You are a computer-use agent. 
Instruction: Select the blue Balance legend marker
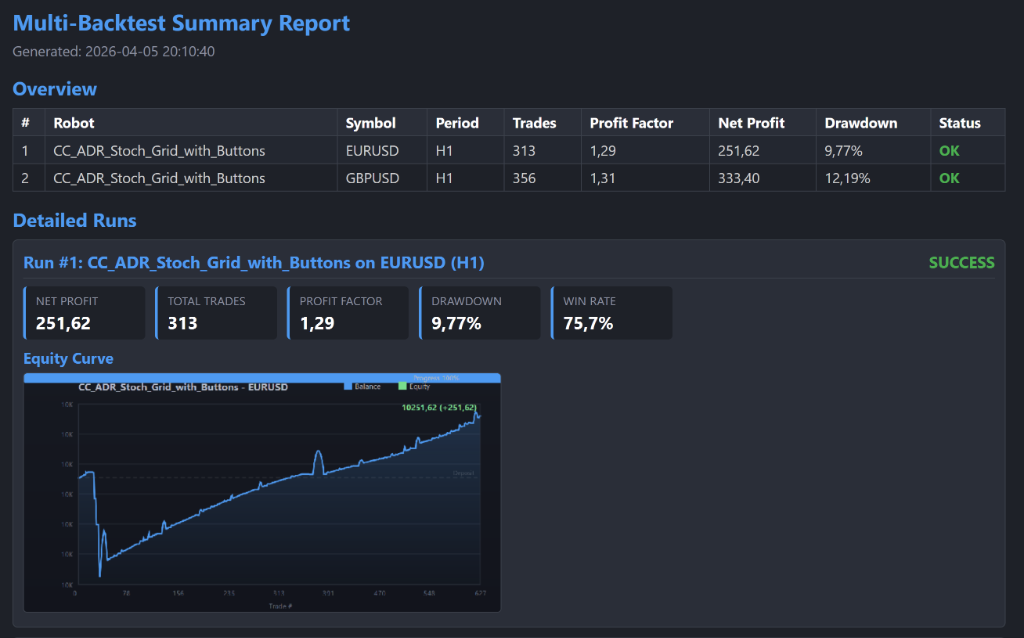347,386
